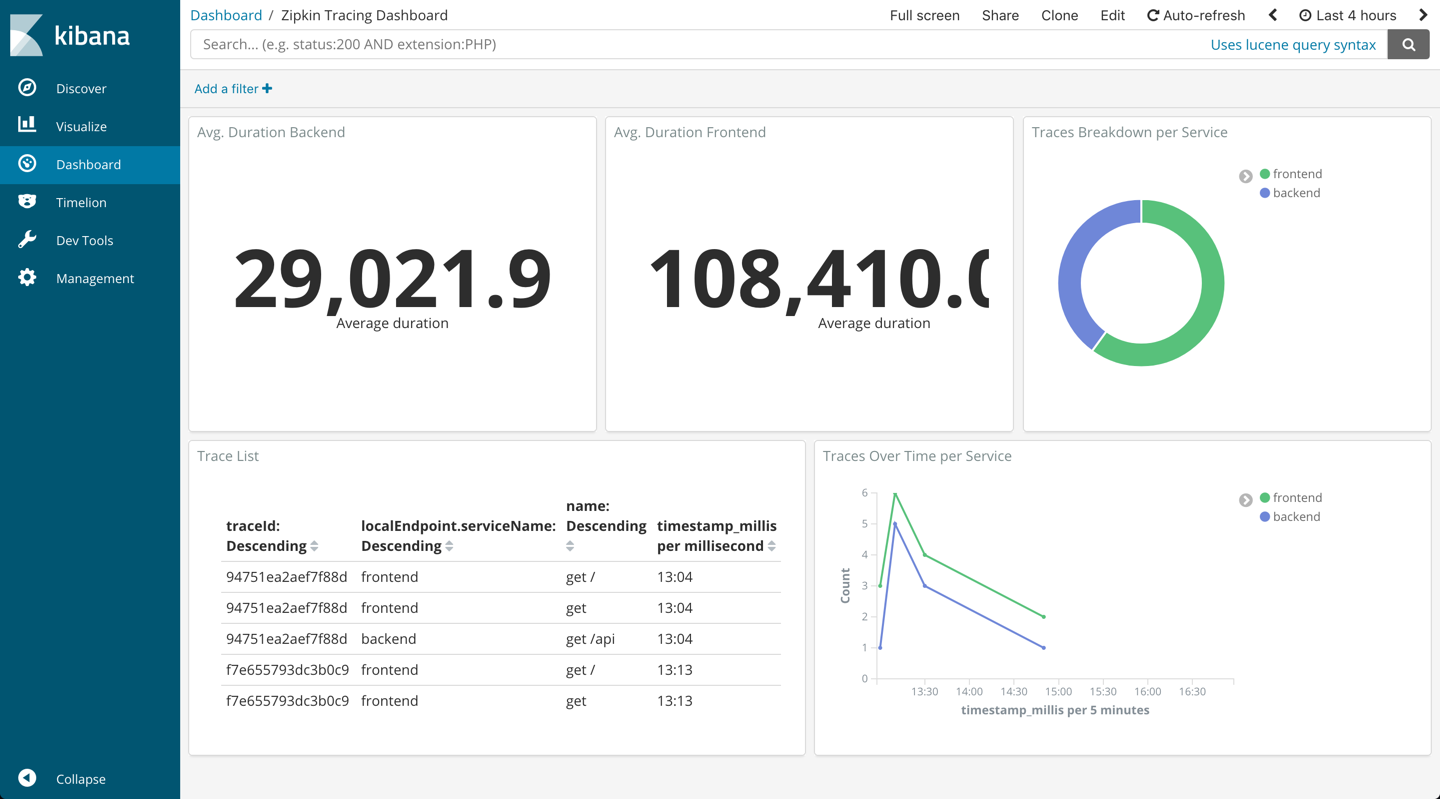1440x799 pixels.
Task: Click frontend label in line chart legend
Action: point(1297,498)
